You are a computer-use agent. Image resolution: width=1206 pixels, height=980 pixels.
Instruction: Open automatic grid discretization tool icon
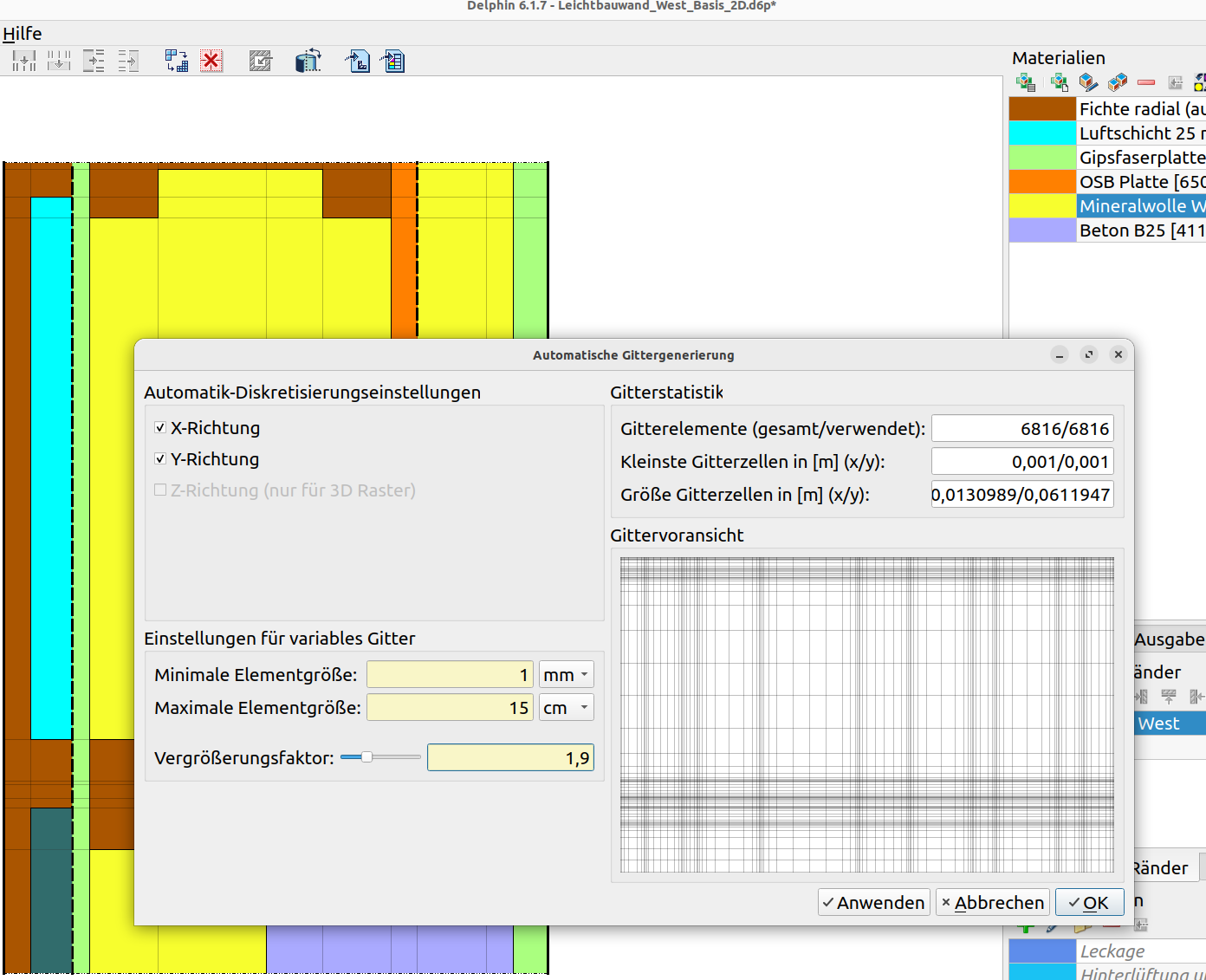[177, 61]
